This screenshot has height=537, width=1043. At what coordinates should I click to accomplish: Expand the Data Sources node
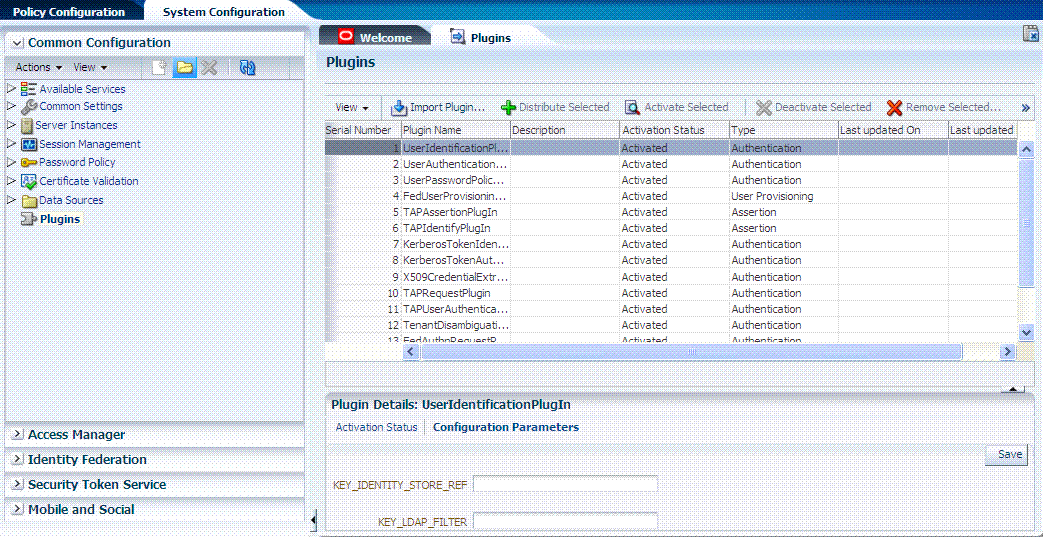pyautogui.click(x=11, y=199)
